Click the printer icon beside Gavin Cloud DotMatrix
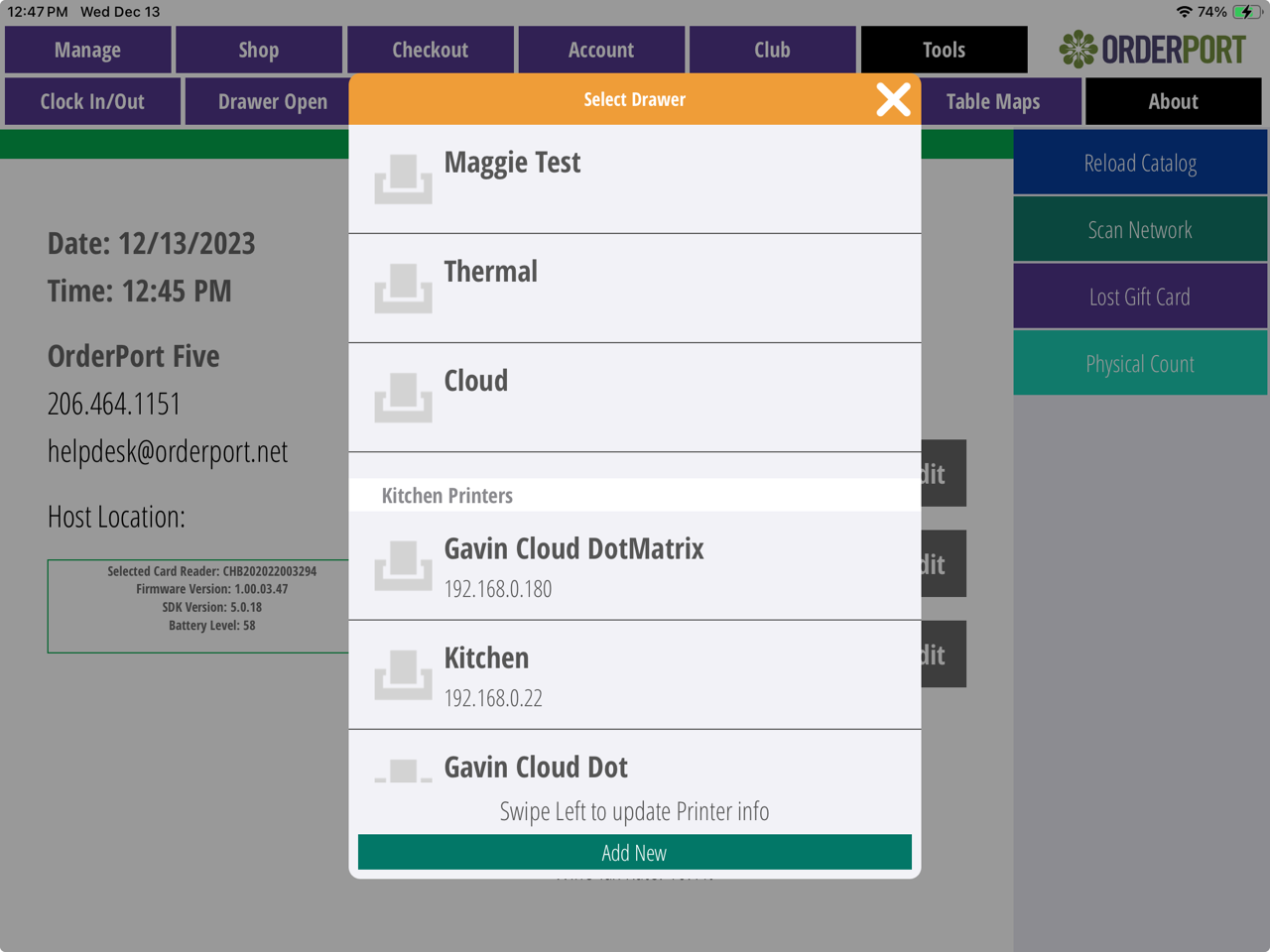Screen dimensions: 1270x952 pos(403,566)
